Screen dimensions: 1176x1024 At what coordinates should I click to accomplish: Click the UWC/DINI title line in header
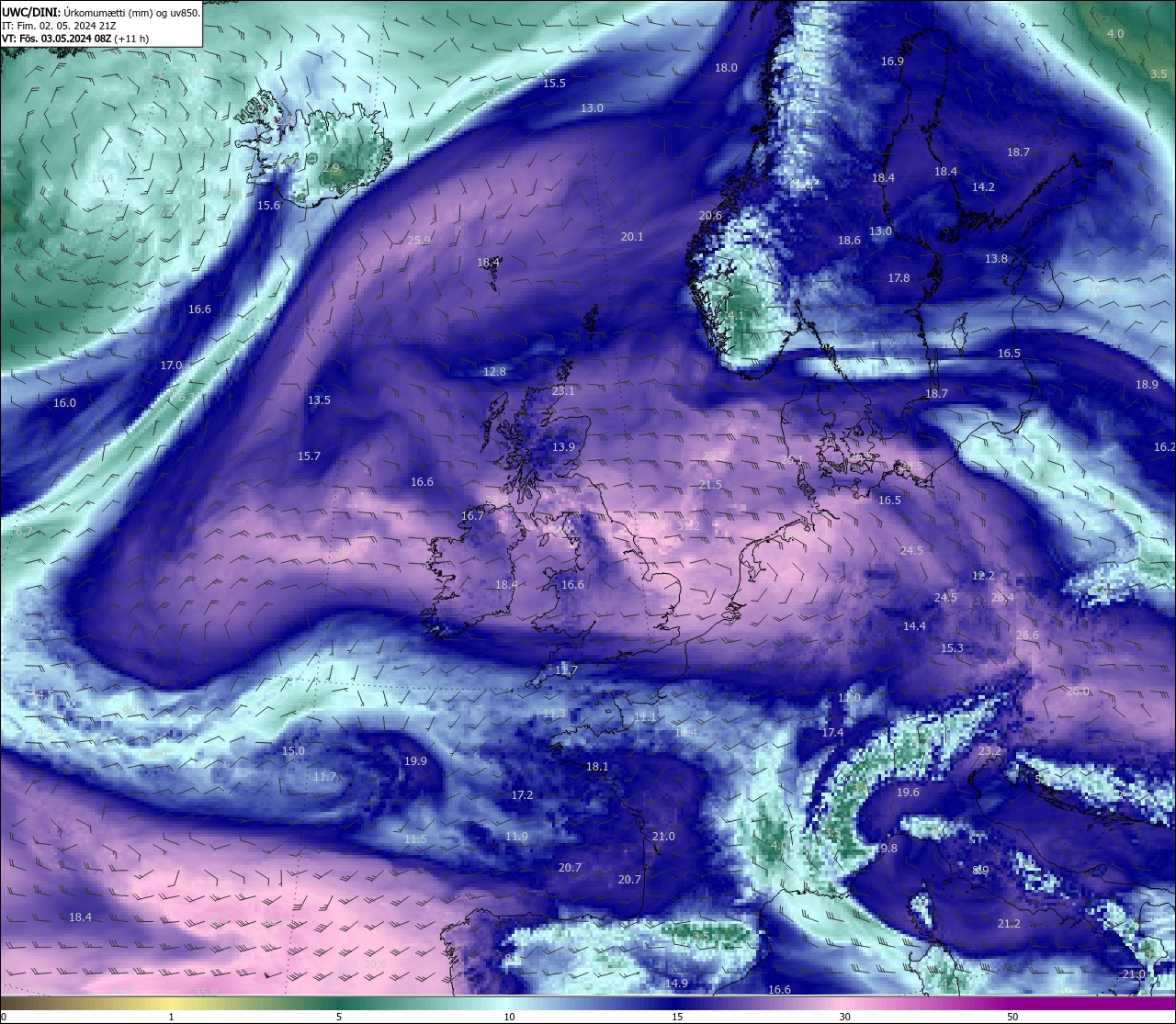tap(101, 13)
